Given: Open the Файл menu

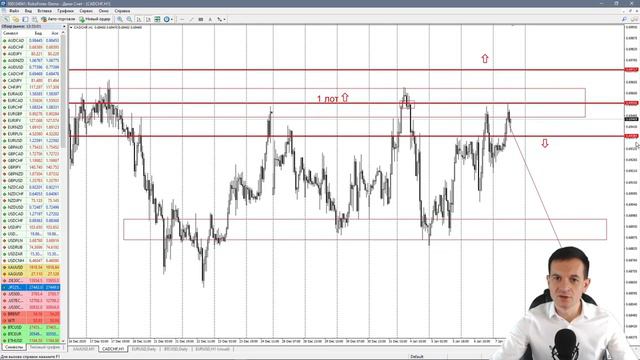Looking at the screenshot, I should [14, 11].
